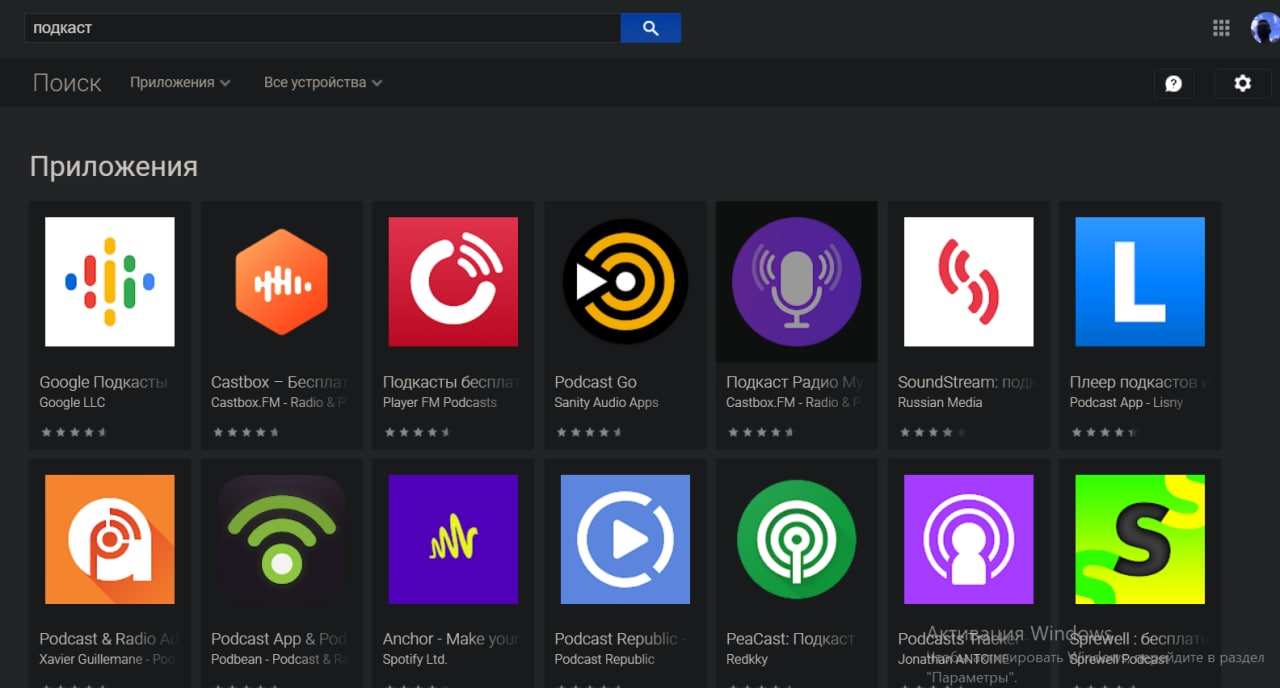
Task: Open the settings gear button
Action: pyautogui.click(x=1243, y=83)
